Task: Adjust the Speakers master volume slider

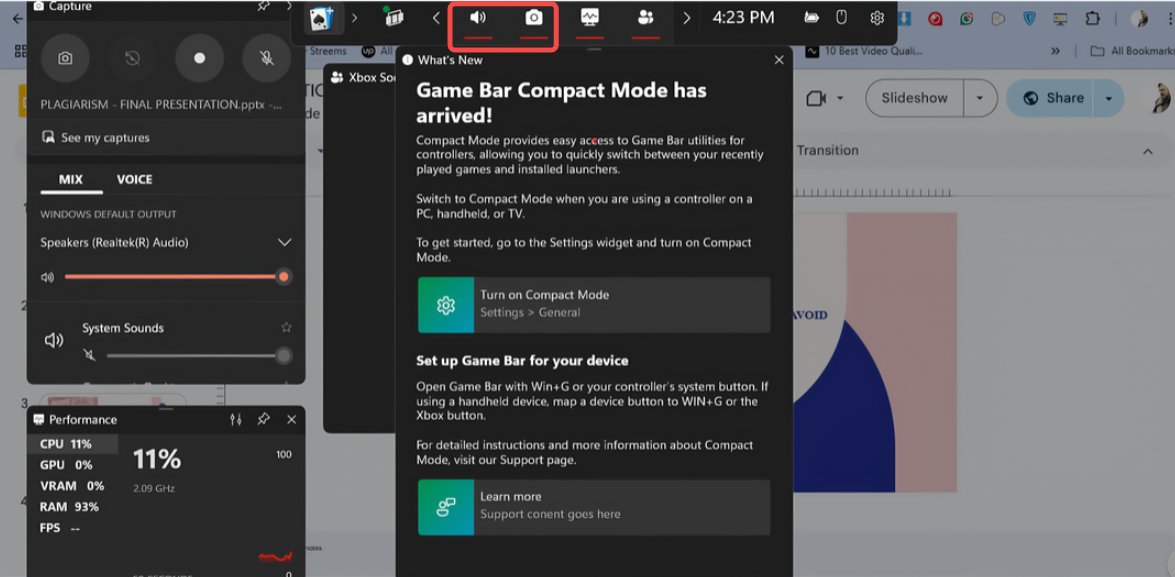Action: (177, 277)
